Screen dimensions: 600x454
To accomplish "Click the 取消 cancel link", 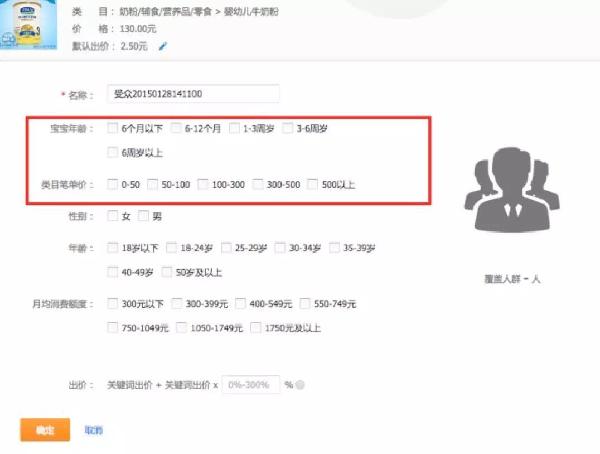I will click(94, 430).
